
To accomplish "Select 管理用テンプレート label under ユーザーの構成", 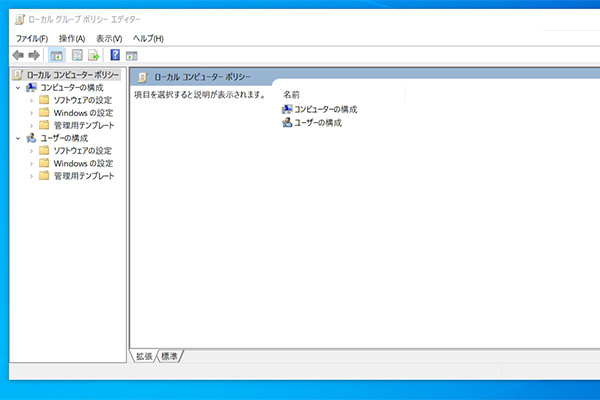I will (84, 176).
